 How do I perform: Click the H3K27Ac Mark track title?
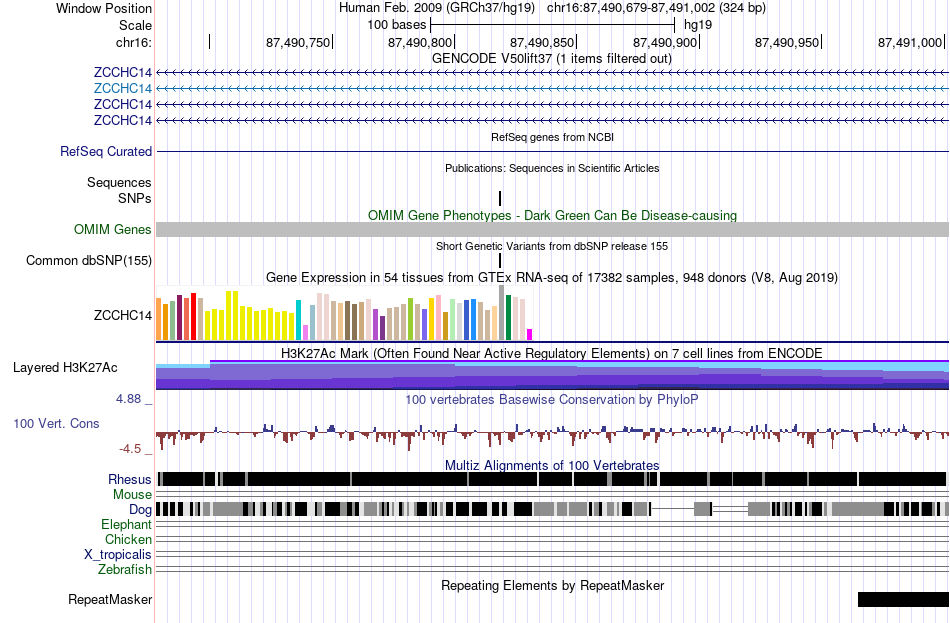coord(552,353)
